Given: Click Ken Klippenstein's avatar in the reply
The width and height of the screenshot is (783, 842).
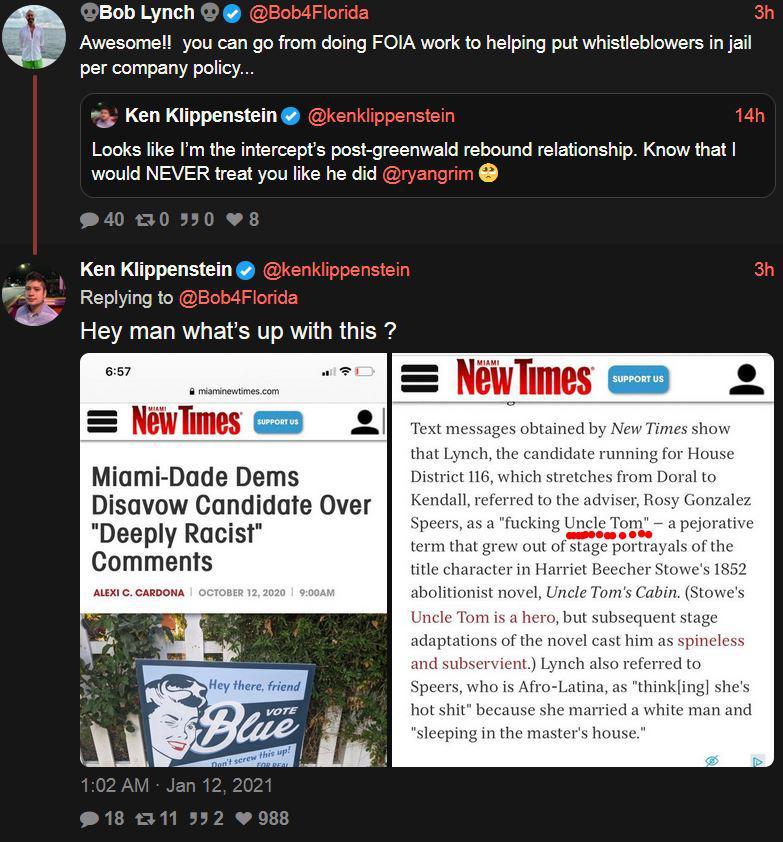Looking at the screenshot, I should click(34, 293).
